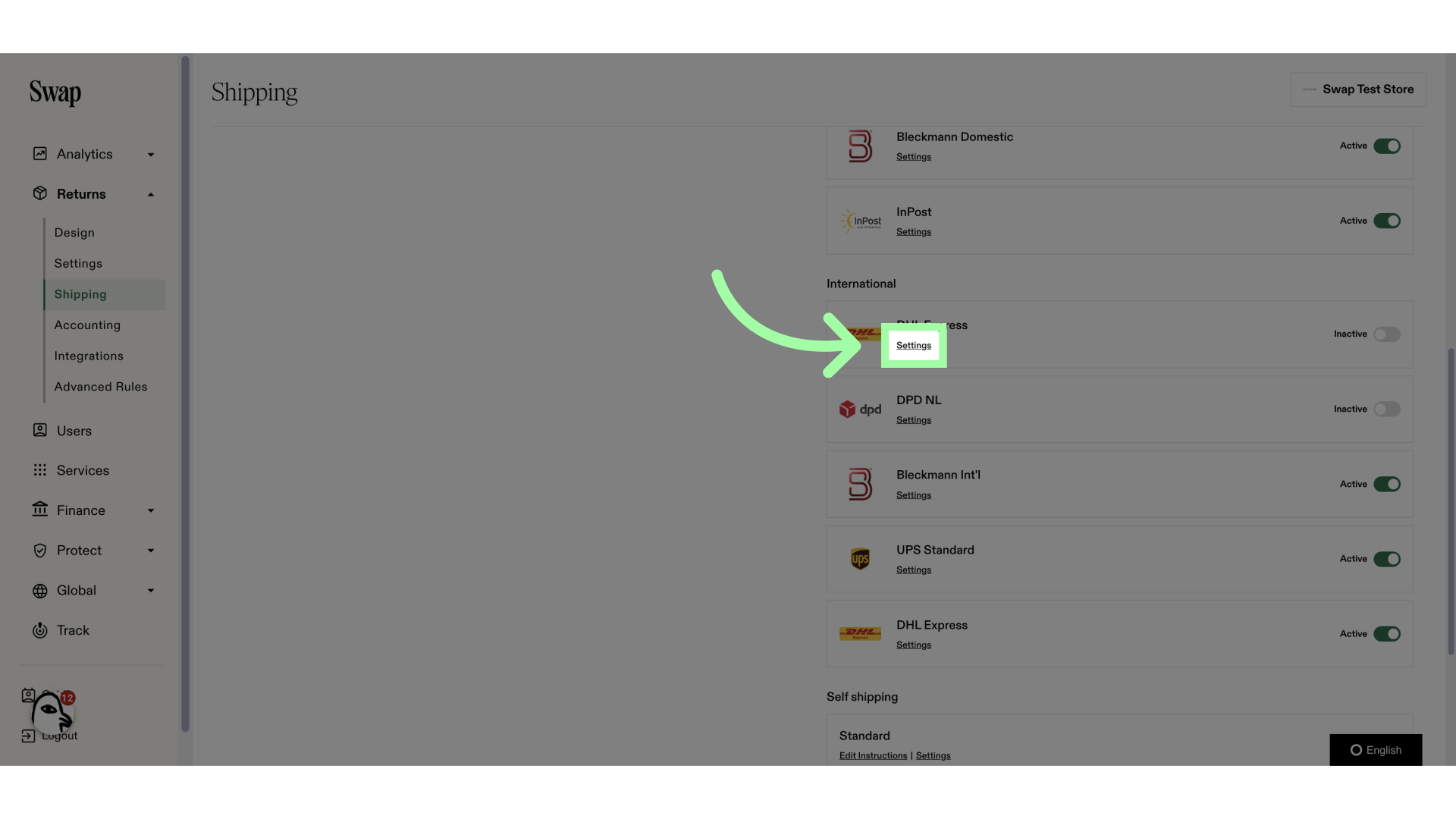Click the Global icon in sidebar

point(39,591)
